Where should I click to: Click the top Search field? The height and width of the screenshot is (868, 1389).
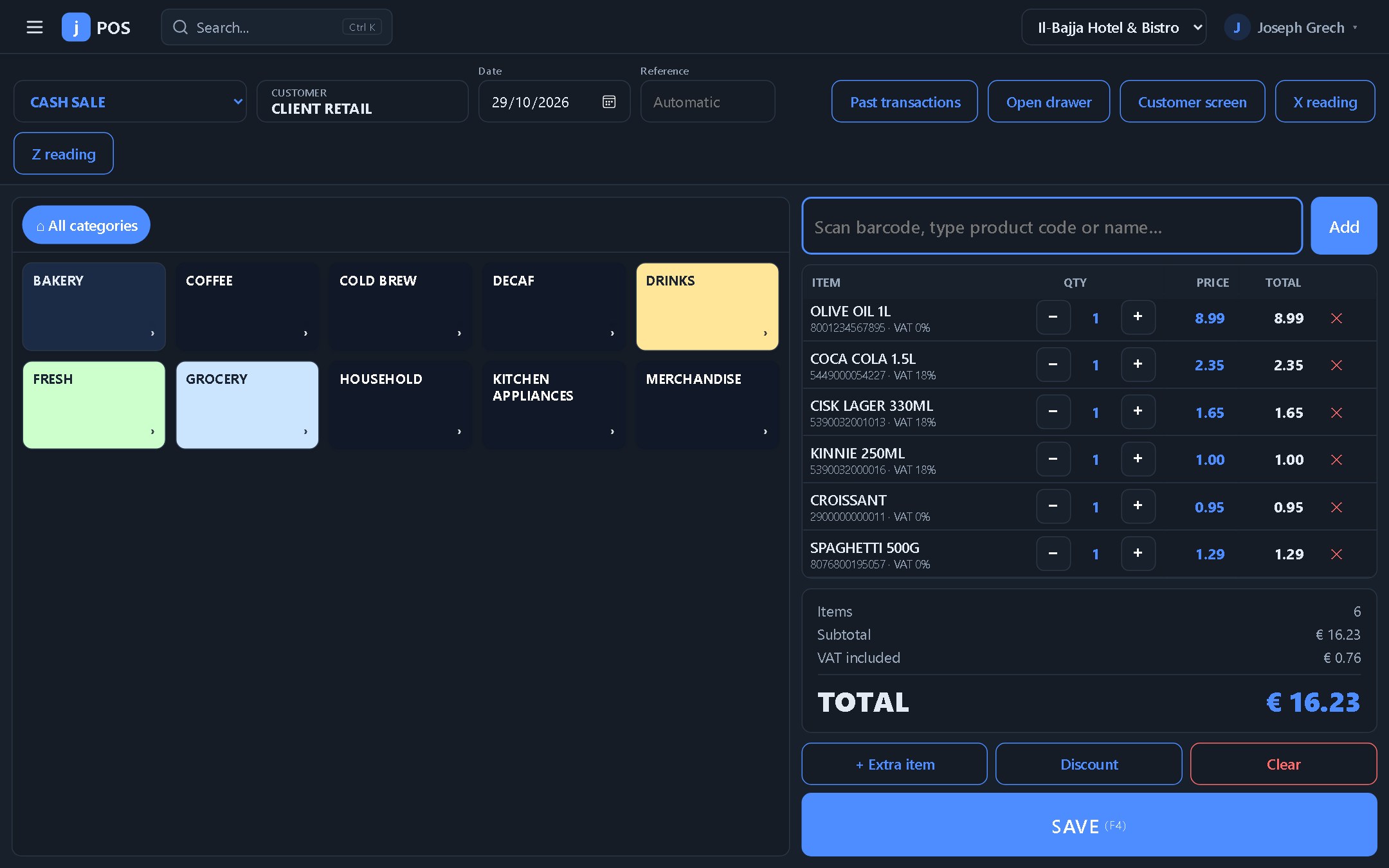[x=277, y=27]
